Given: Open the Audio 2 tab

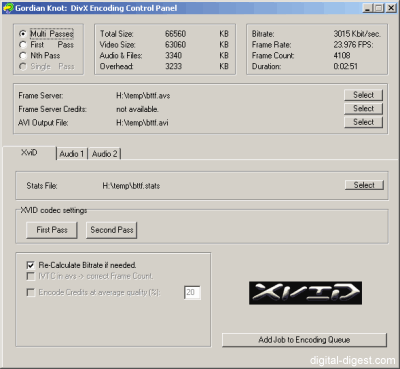Looking at the screenshot, I should tap(104, 154).
